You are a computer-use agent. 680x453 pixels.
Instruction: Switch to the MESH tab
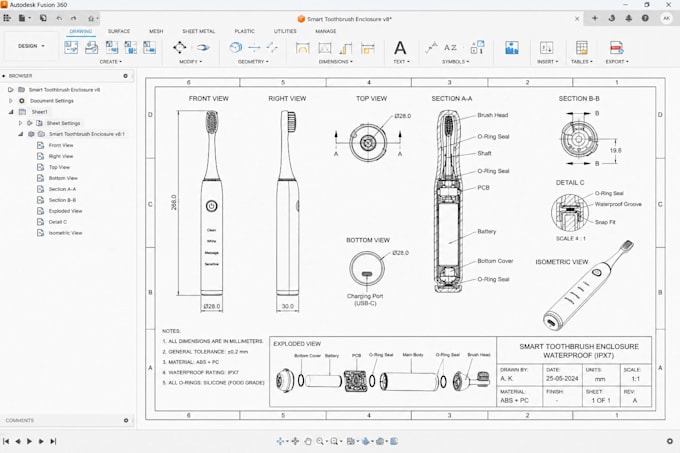click(x=156, y=31)
